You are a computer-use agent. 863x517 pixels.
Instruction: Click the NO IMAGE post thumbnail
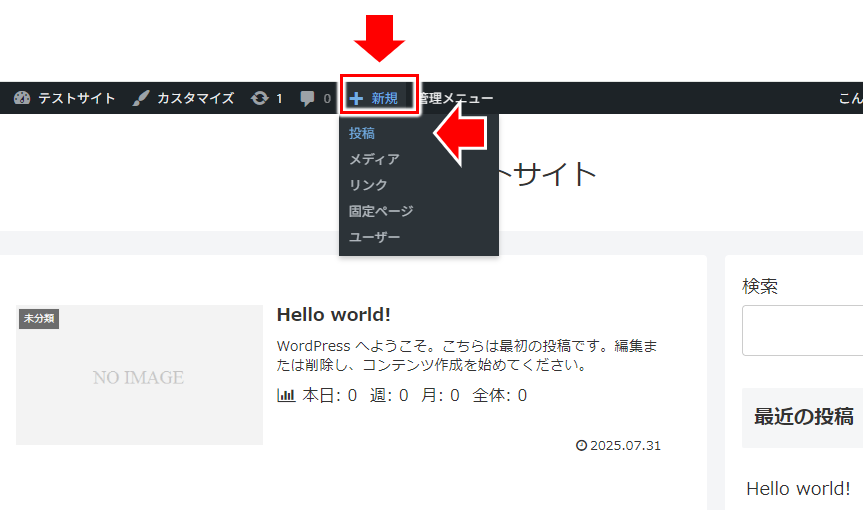[x=139, y=375]
